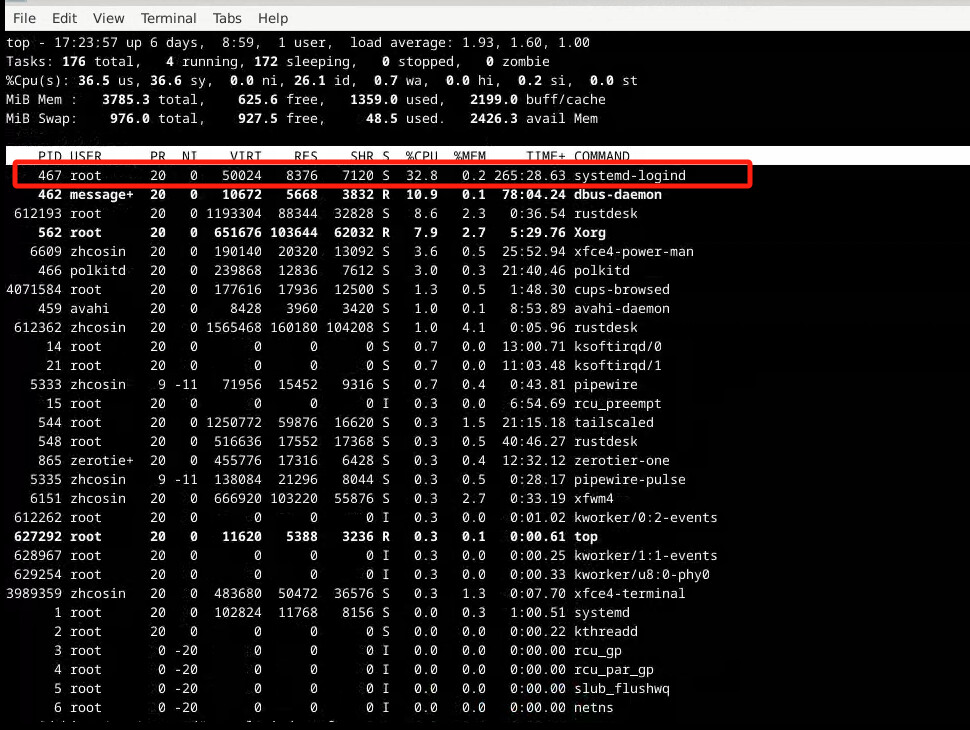Click the load average 1.93 value
The image size is (970, 730).
[x=478, y=43]
